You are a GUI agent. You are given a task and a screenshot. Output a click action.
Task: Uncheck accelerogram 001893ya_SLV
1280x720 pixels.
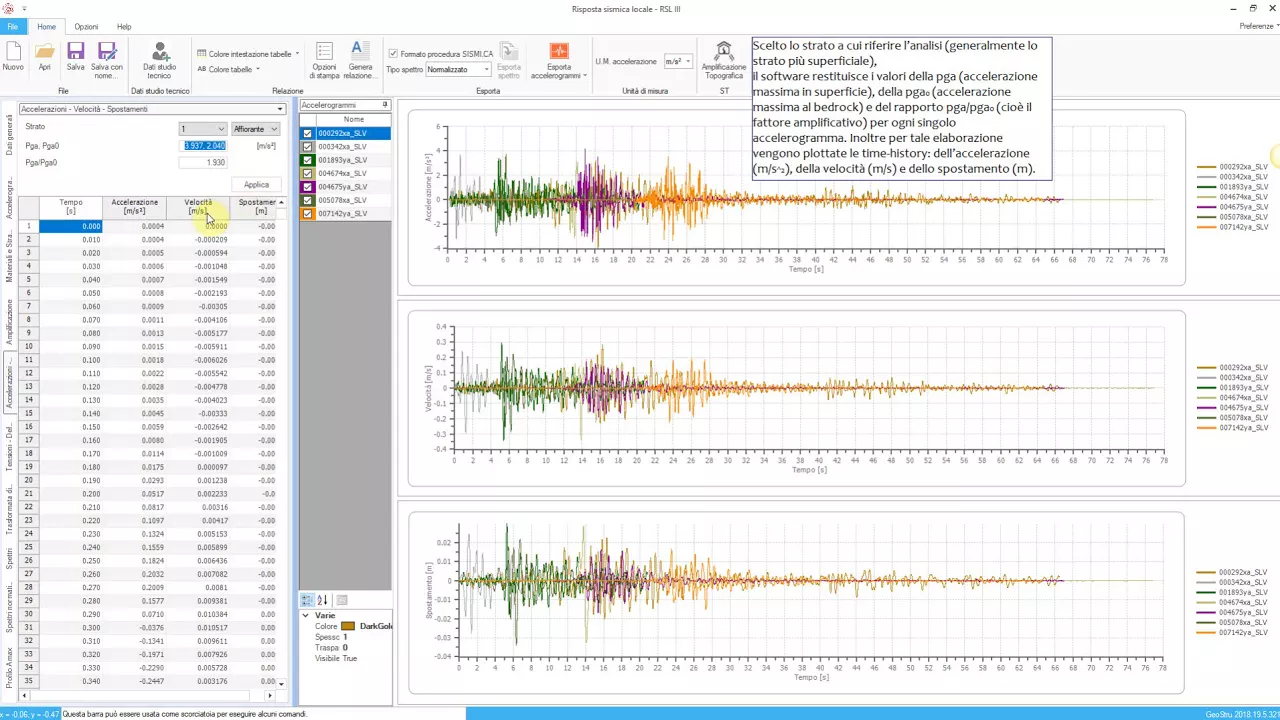(x=308, y=160)
